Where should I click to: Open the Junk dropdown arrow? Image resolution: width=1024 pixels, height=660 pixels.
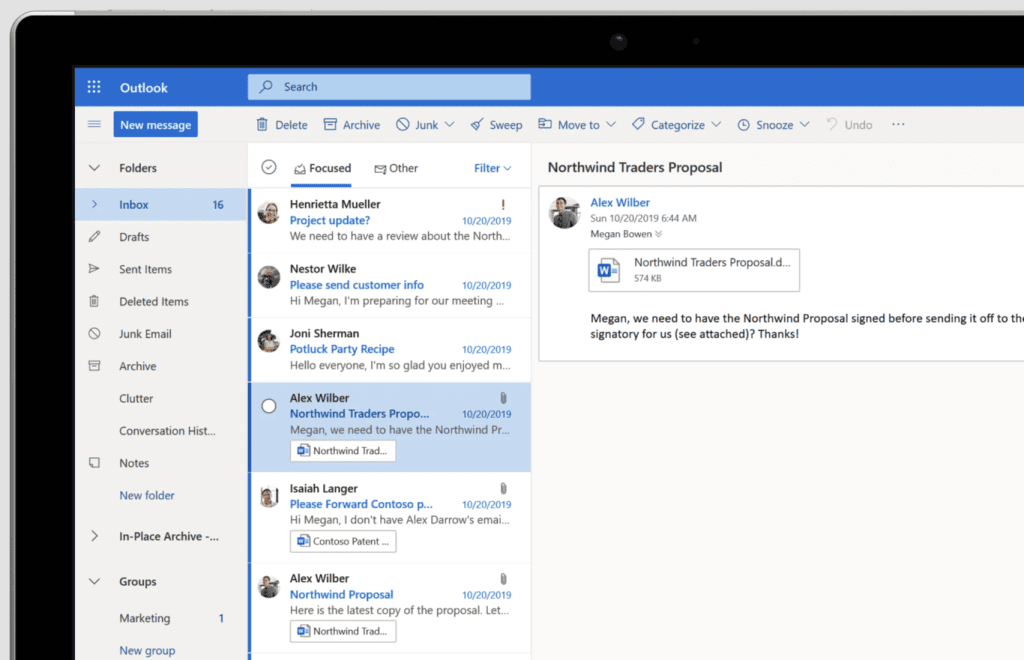pyautogui.click(x=449, y=124)
